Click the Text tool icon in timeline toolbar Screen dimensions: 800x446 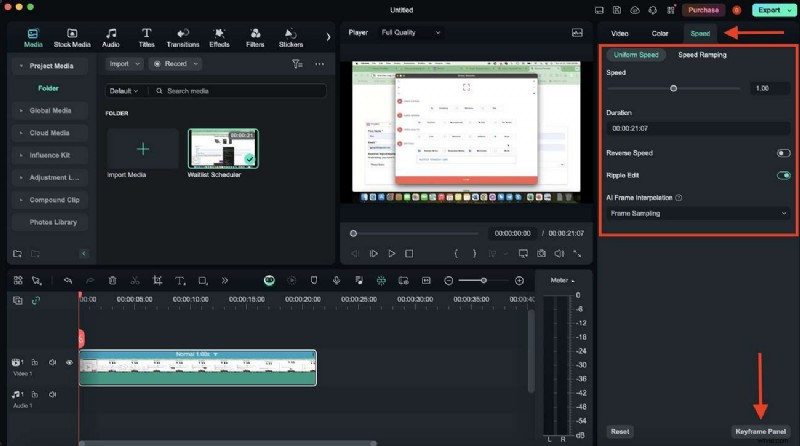pos(180,281)
